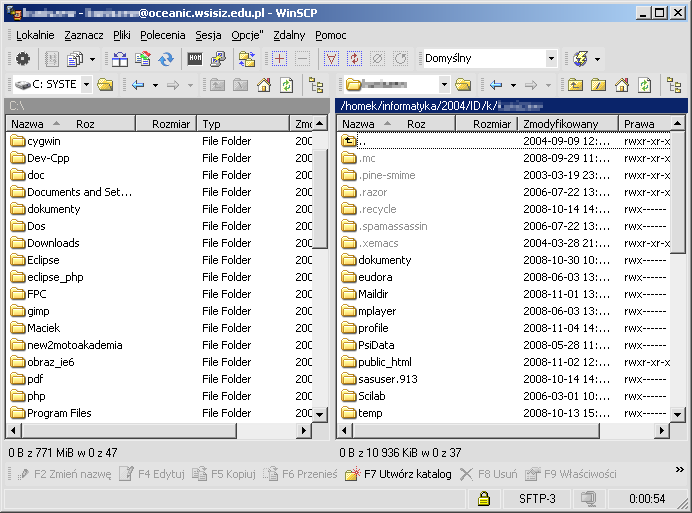The width and height of the screenshot is (692, 513).
Task: Click the unselect files minus icon
Action: tap(302, 59)
